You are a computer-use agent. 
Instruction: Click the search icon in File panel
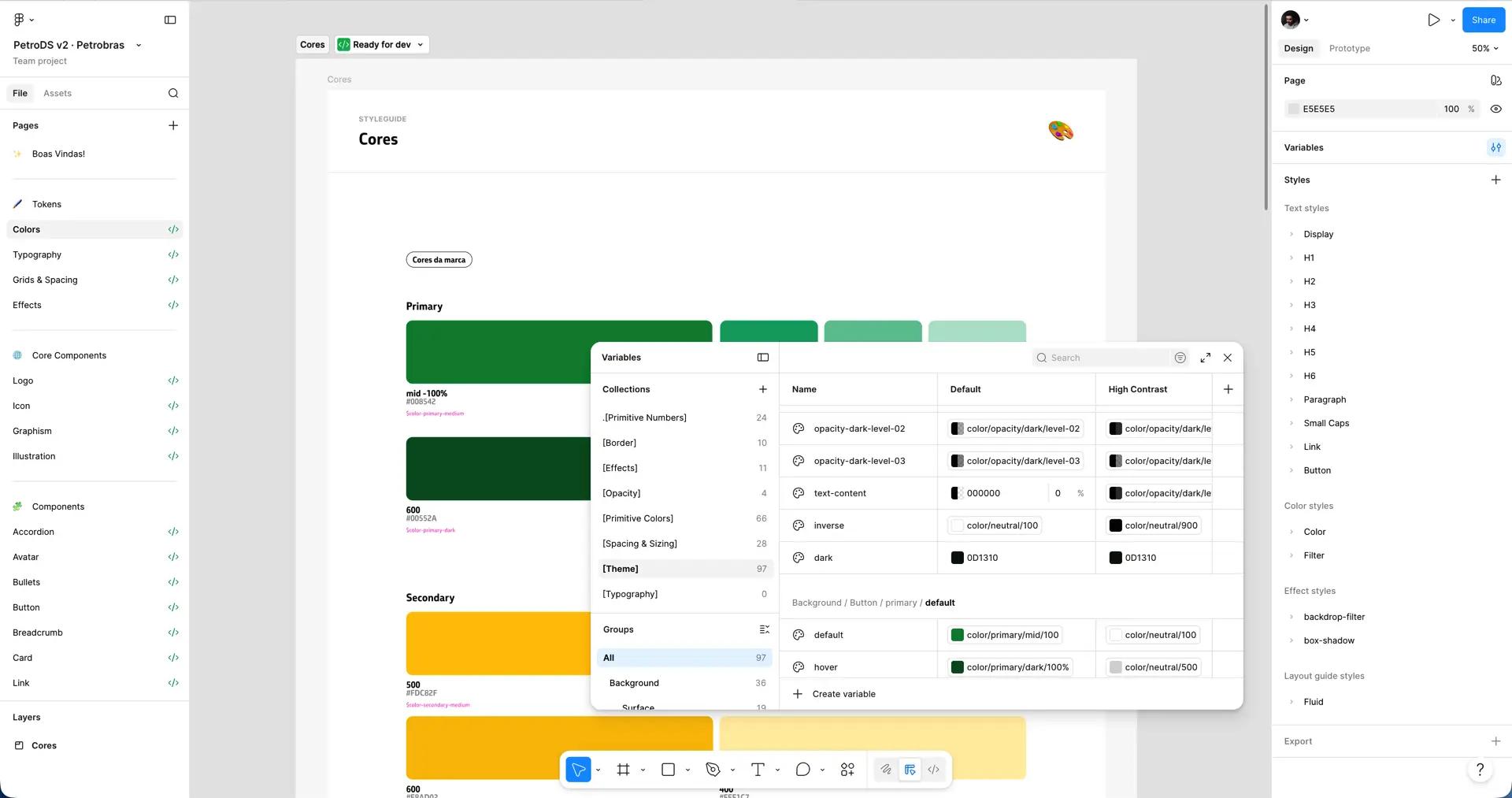point(173,93)
